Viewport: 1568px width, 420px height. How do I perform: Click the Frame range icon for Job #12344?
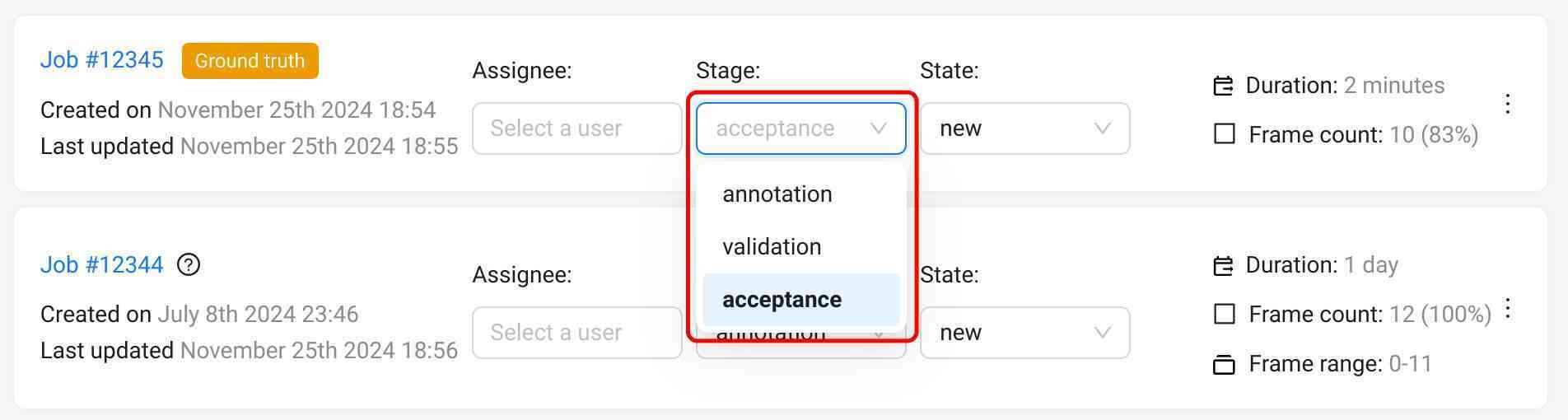[x=1225, y=364]
